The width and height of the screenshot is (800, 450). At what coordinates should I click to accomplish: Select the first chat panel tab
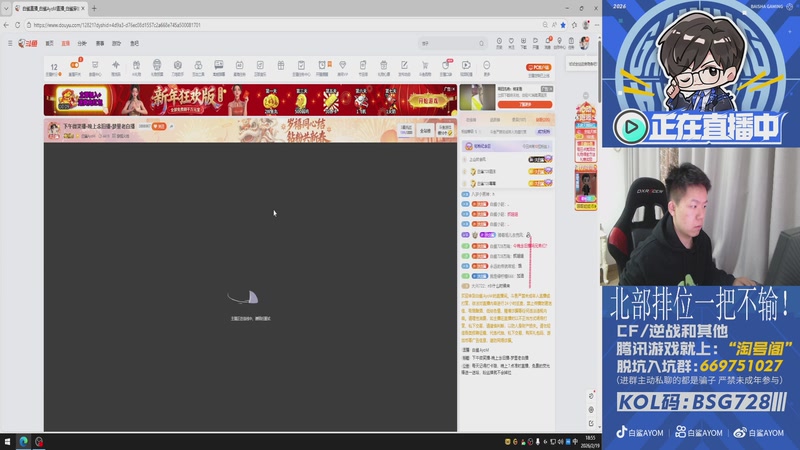point(471,120)
